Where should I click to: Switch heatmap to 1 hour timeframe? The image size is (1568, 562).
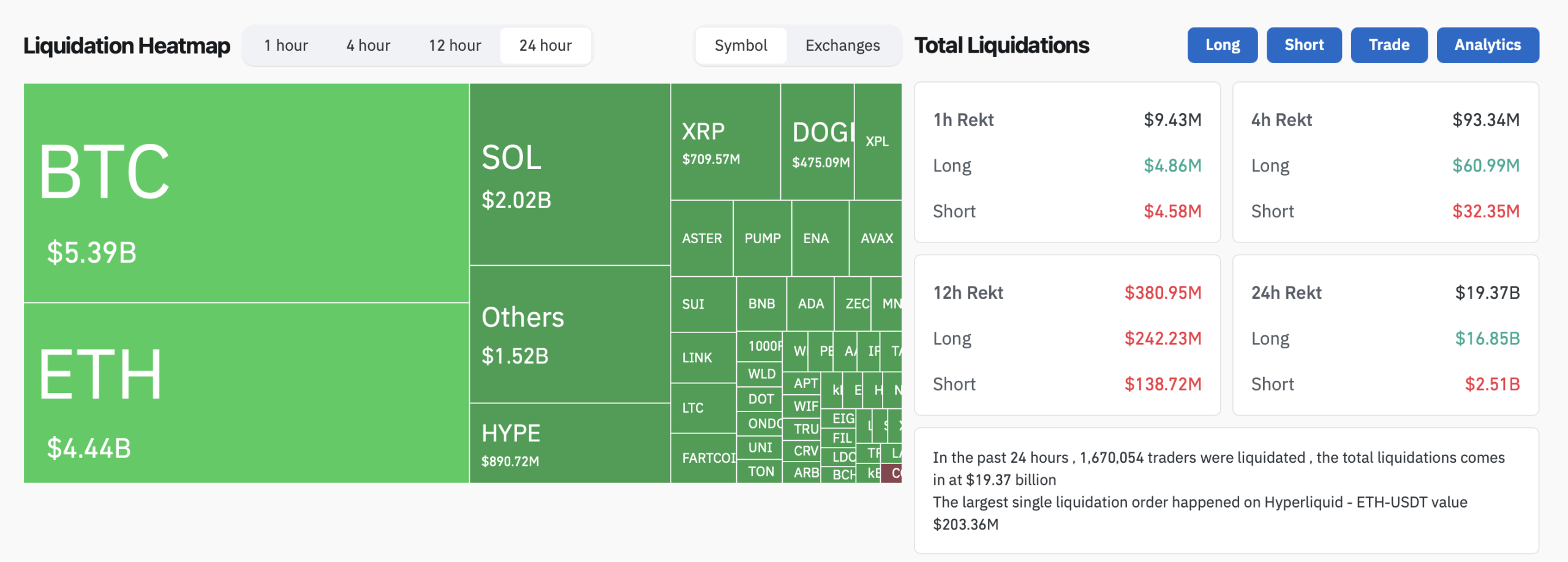tap(285, 46)
